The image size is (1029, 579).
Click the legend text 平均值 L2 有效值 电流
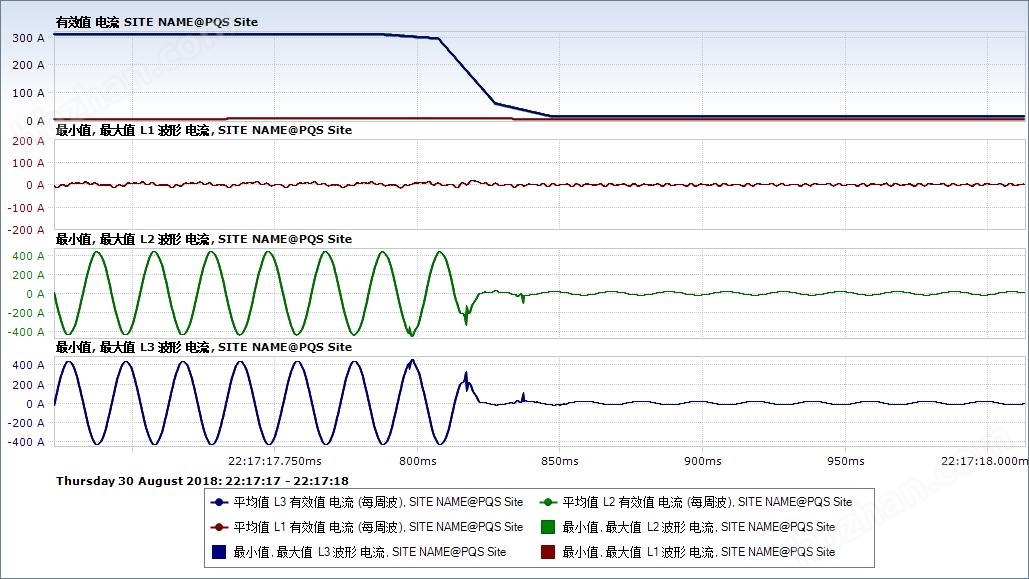707,502
